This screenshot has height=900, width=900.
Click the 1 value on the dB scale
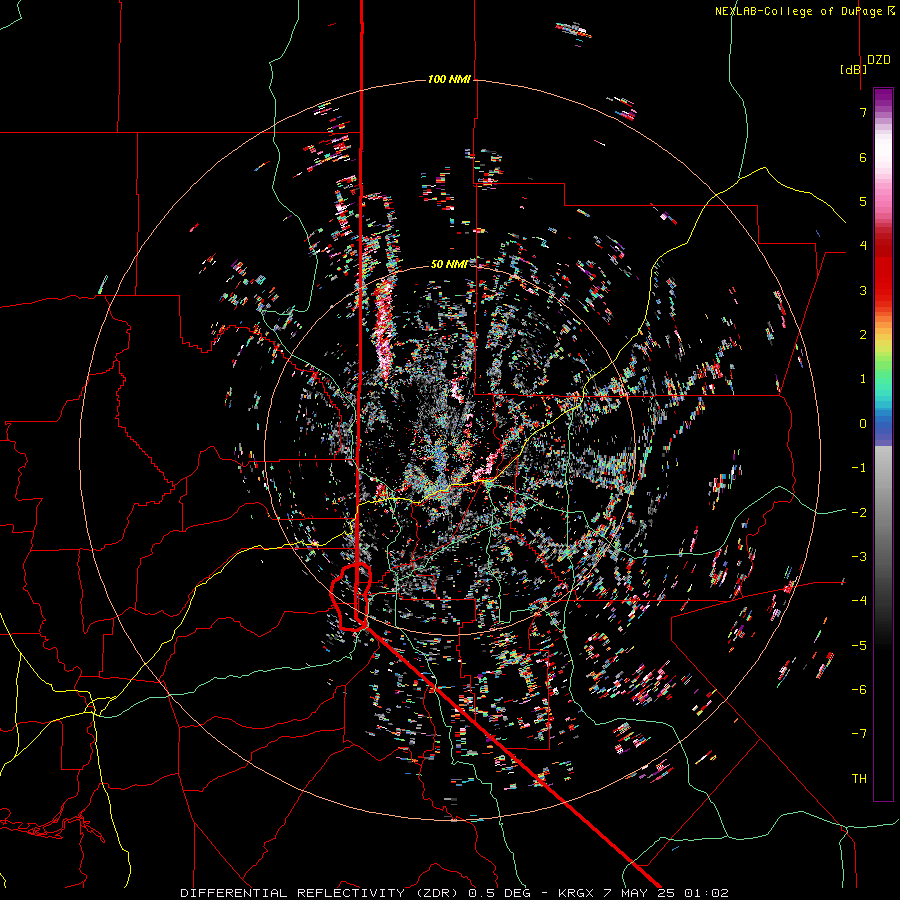tap(863, 379)
